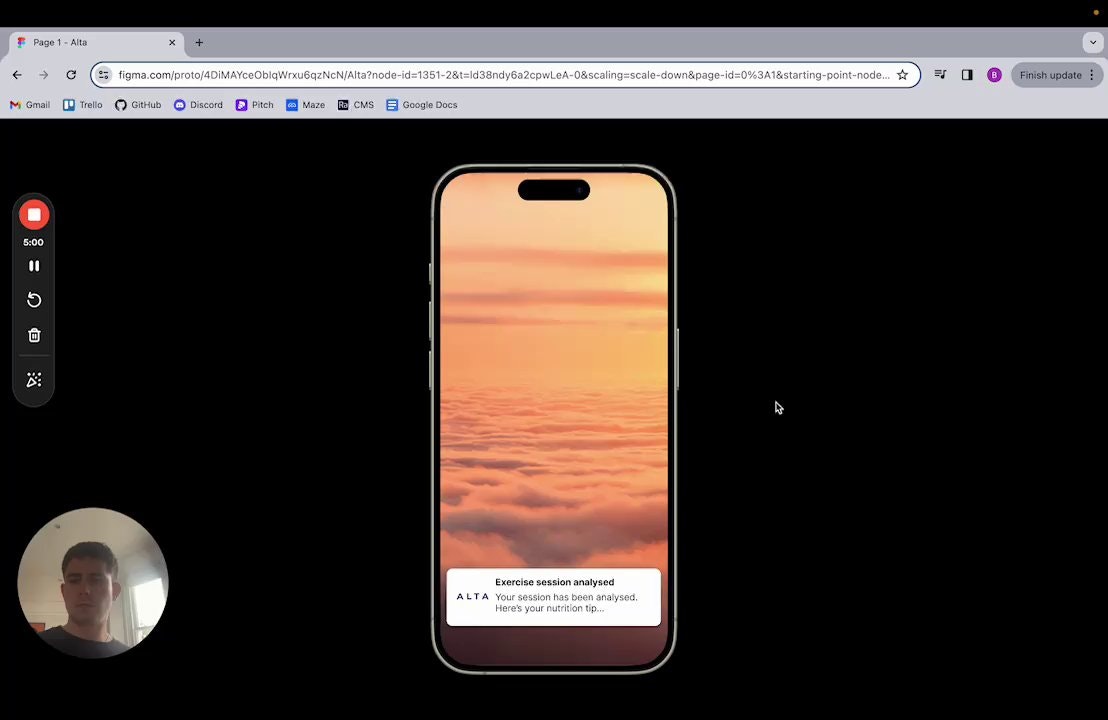
Task: Click the Finish update button
Action: click(x=1050, y=75)
